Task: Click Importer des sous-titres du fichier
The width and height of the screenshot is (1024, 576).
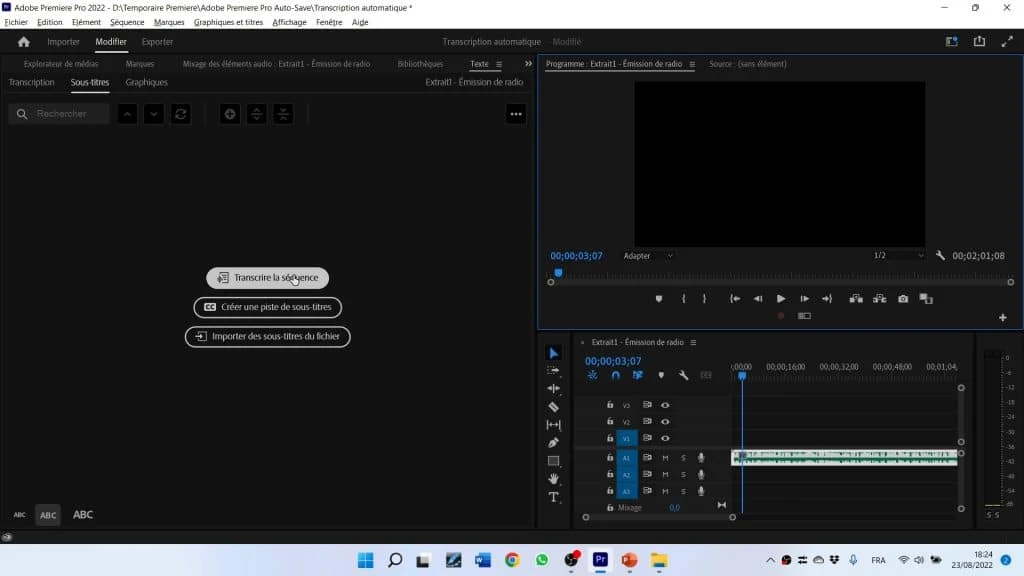Action: 268,337
